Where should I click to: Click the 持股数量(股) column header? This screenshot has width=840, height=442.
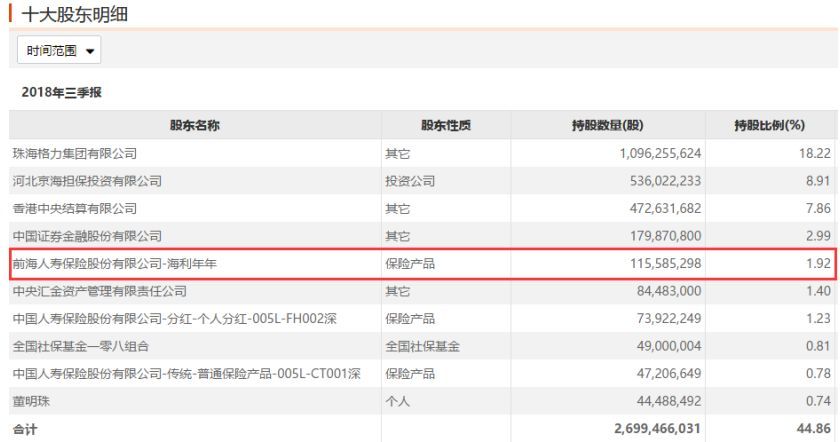click(x=608, y=125)
